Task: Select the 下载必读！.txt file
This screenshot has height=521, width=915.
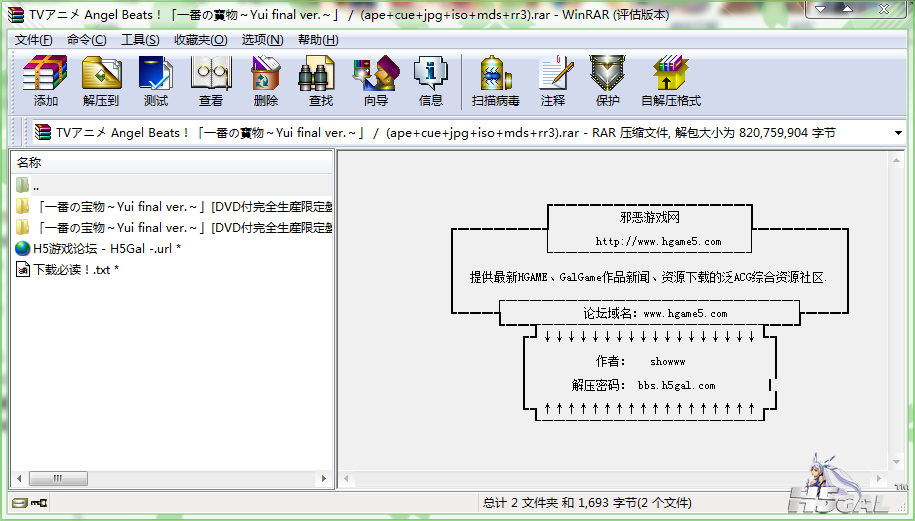Action: (67, 270)
